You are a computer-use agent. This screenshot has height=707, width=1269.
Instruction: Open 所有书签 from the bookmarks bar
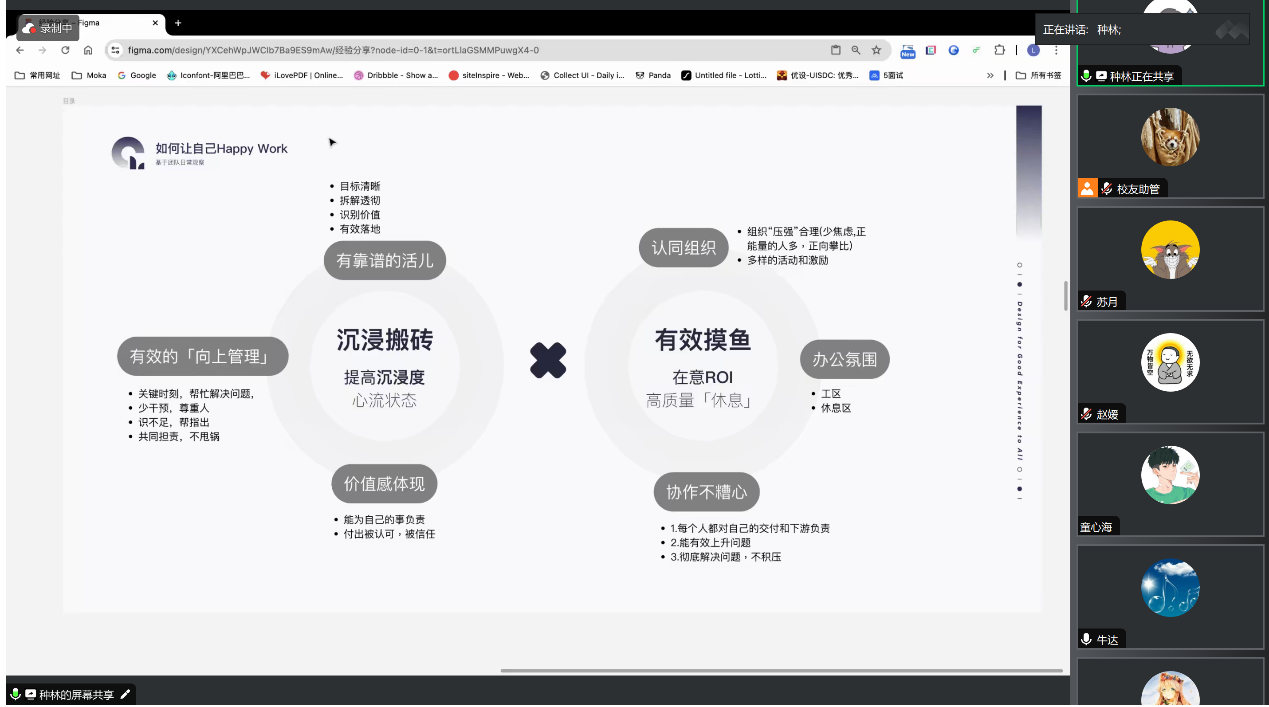click(x=1042, y=74)
